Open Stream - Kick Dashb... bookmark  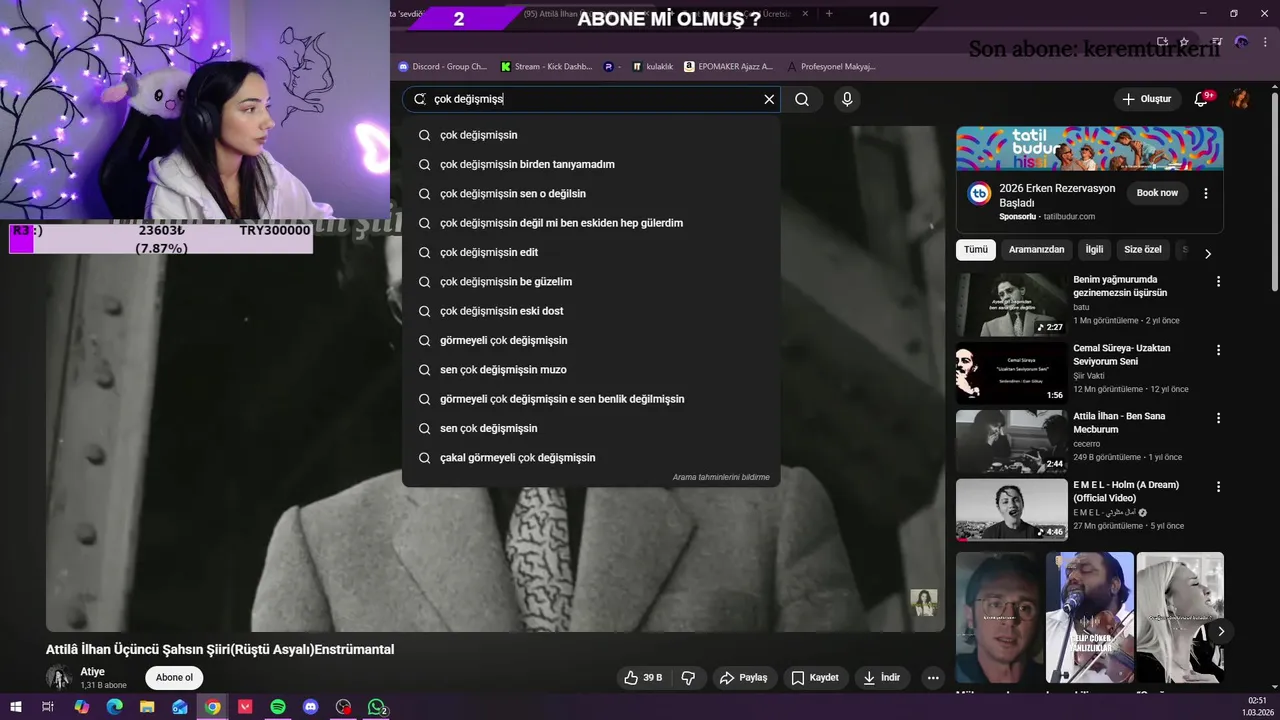(546, 67)
